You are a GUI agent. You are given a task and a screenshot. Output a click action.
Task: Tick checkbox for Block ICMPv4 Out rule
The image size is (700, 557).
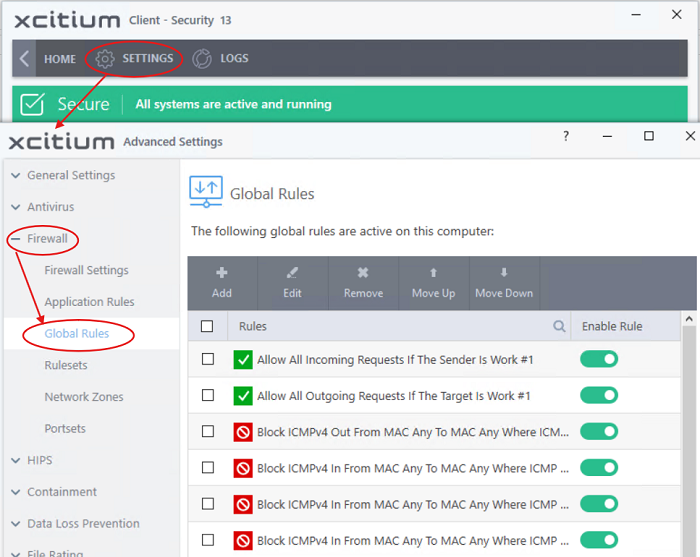tap(208, 432)
